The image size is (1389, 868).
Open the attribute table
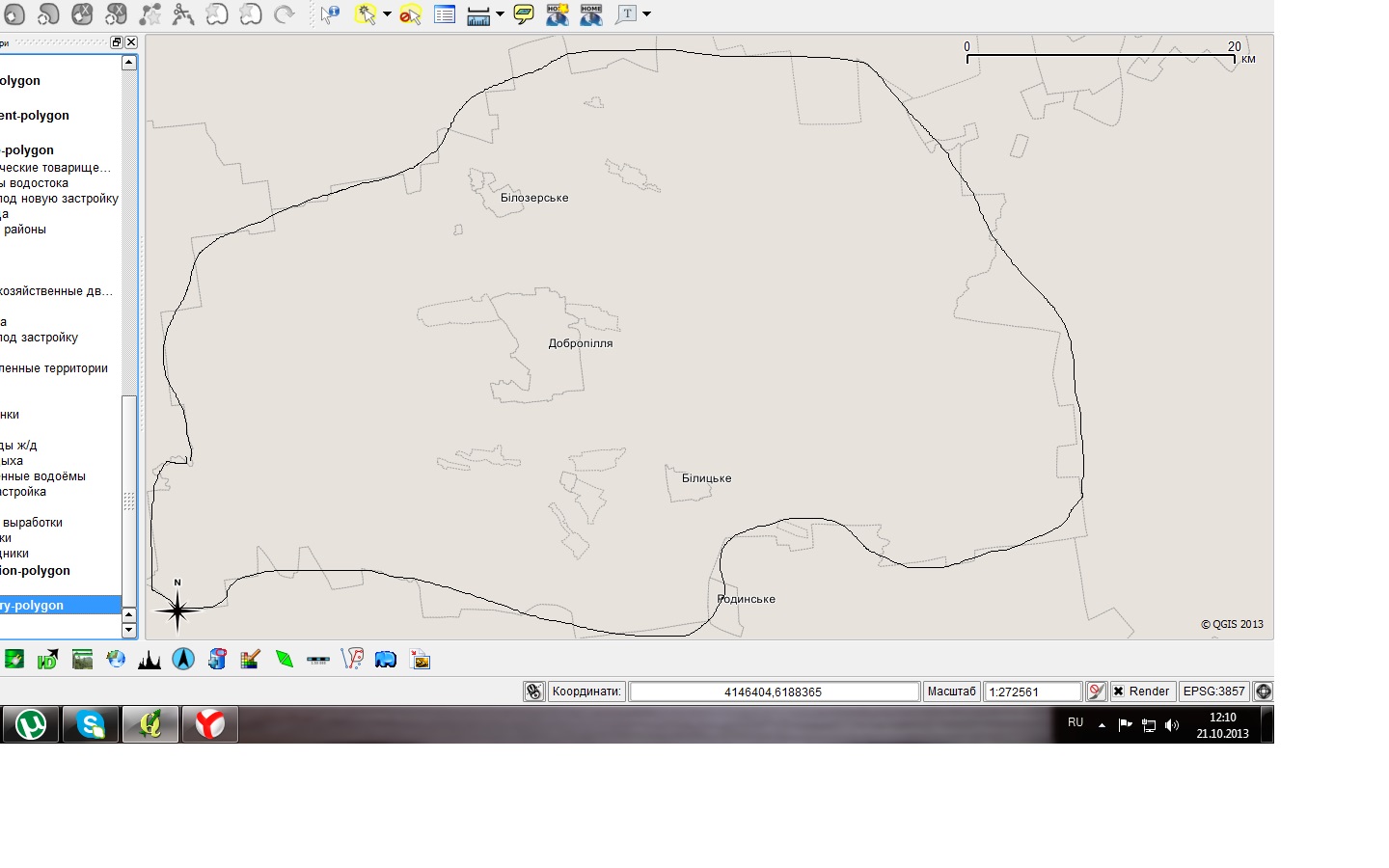[x=445, y=14]
